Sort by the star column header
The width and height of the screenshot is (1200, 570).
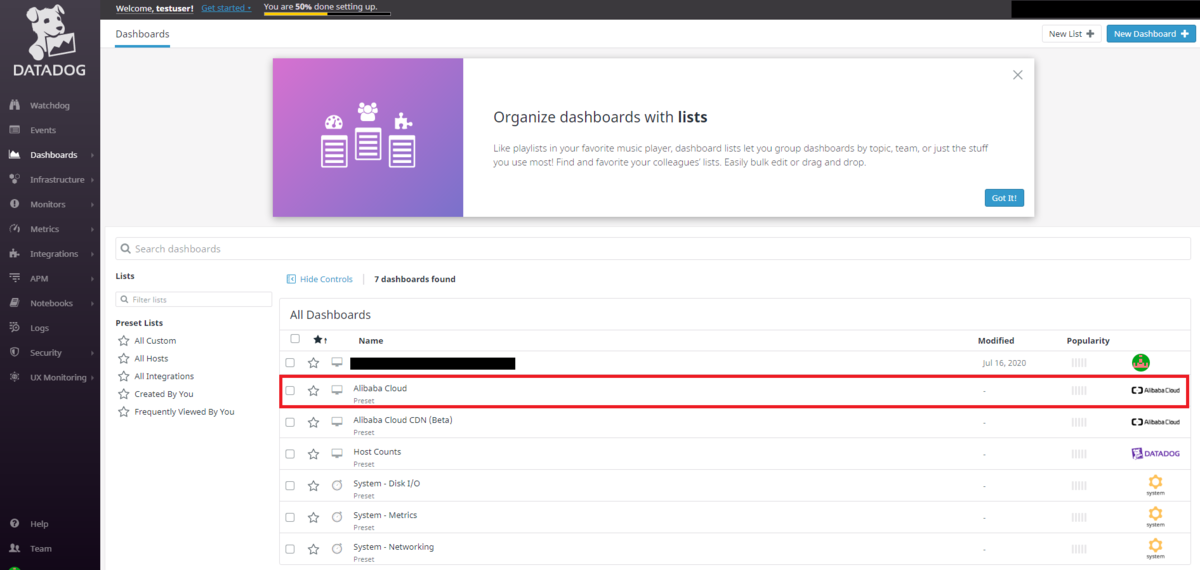320,340
